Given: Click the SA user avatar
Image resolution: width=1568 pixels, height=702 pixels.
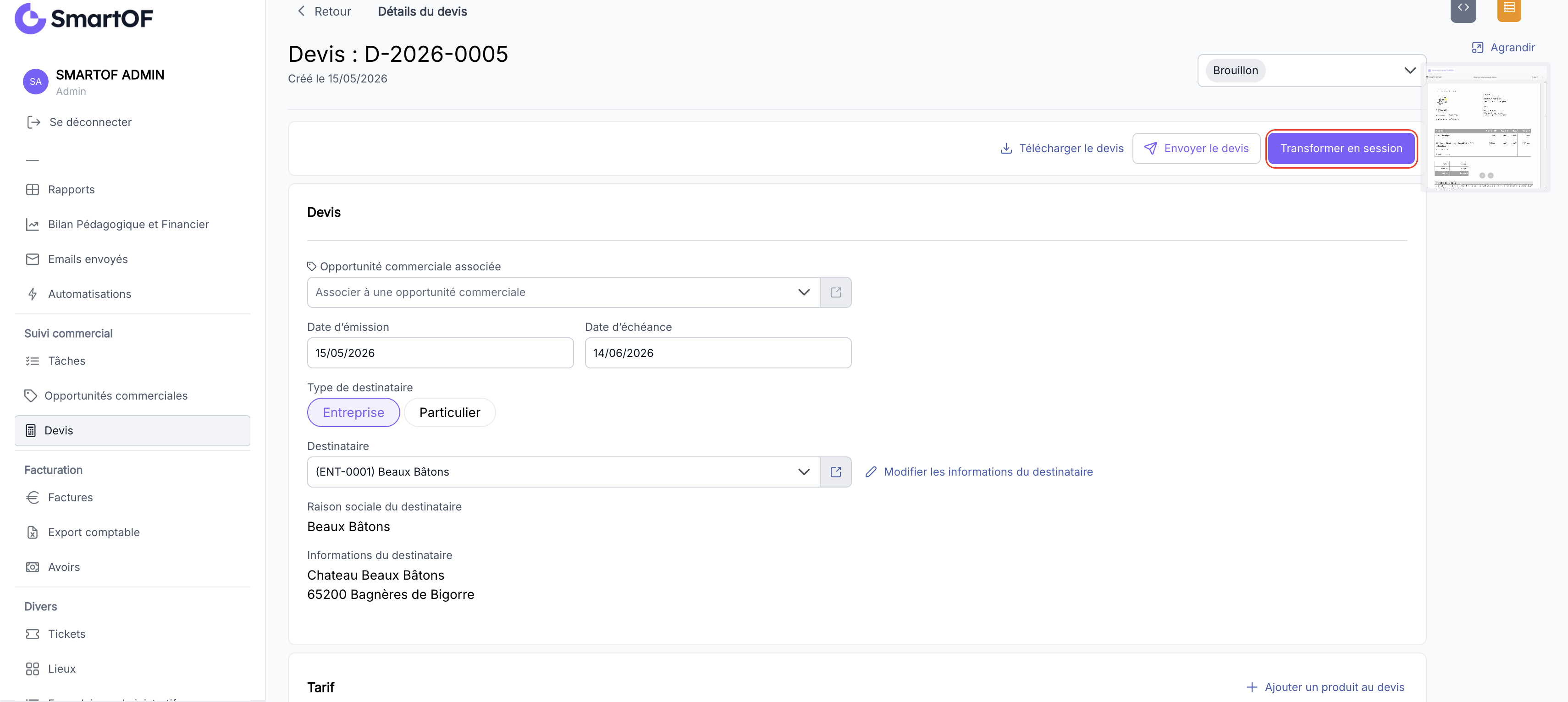Looking at the screenshot, I should pyautogui.click(x=36, y=82).
